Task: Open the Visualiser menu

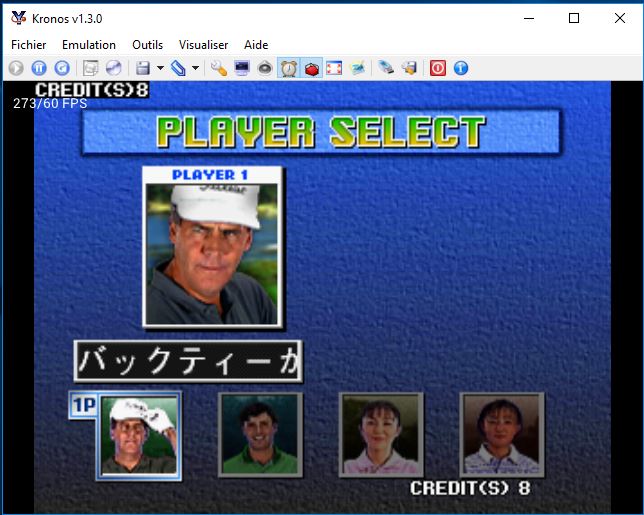Action: pos(203,45)
